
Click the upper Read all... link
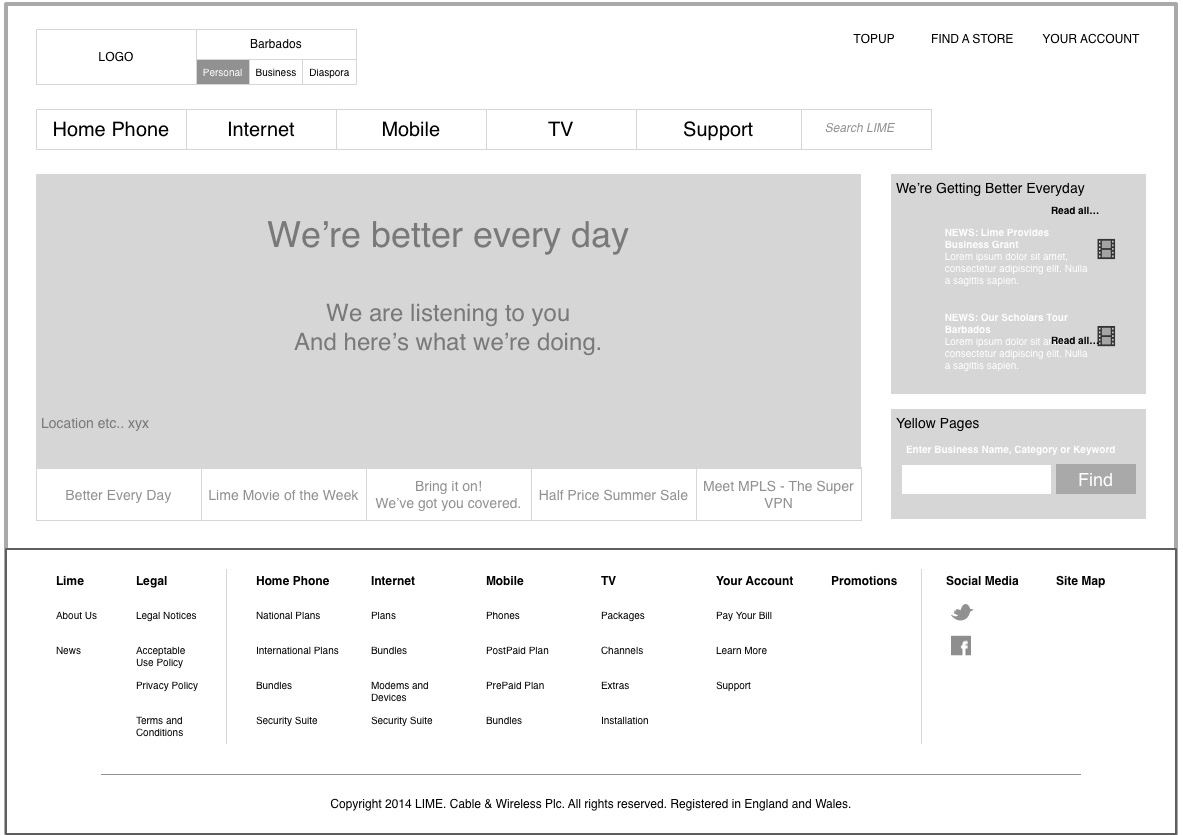1074,210
